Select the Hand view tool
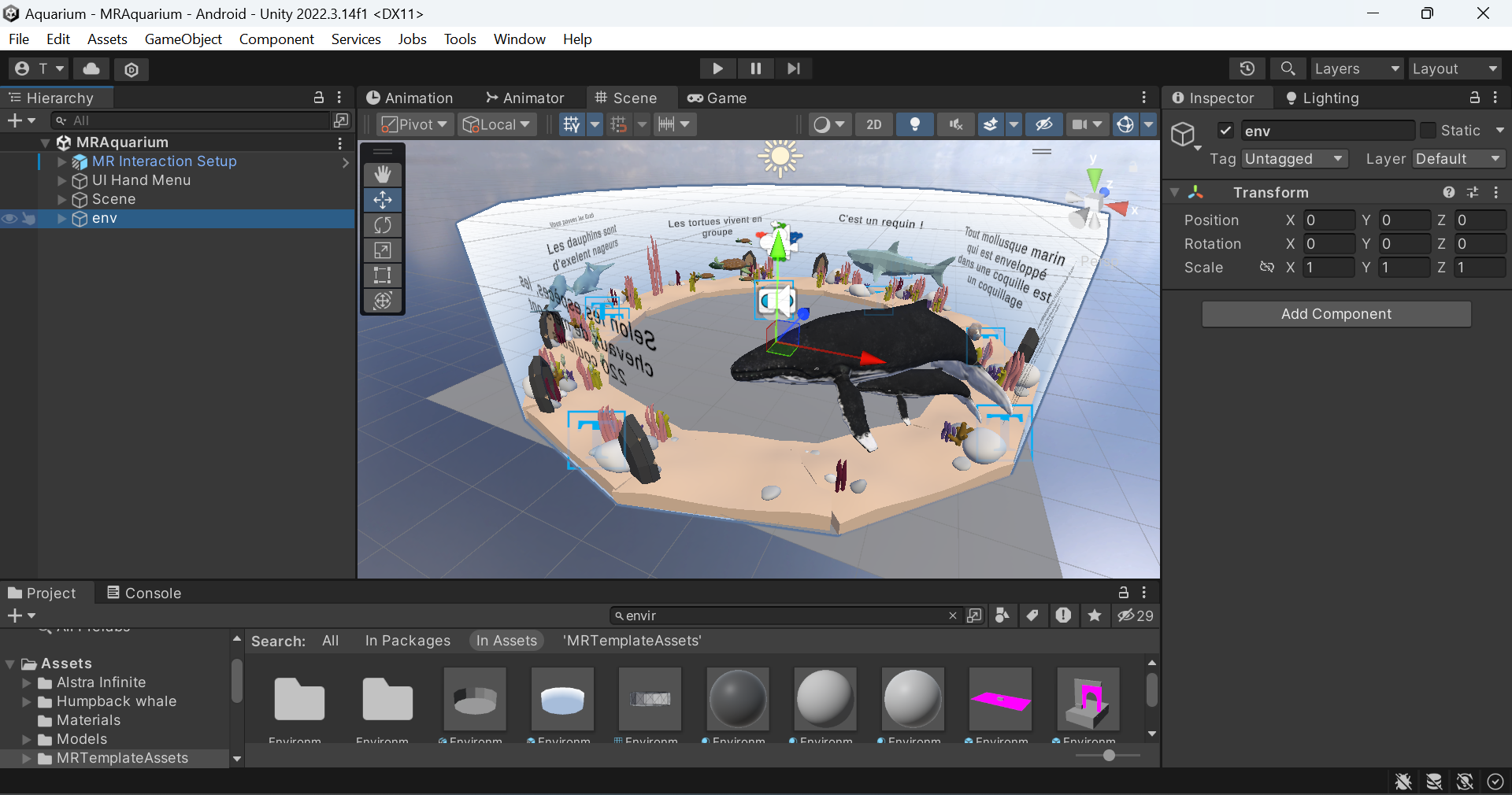This screenshot has width=1512, height=795. click(x=383, y=174)
